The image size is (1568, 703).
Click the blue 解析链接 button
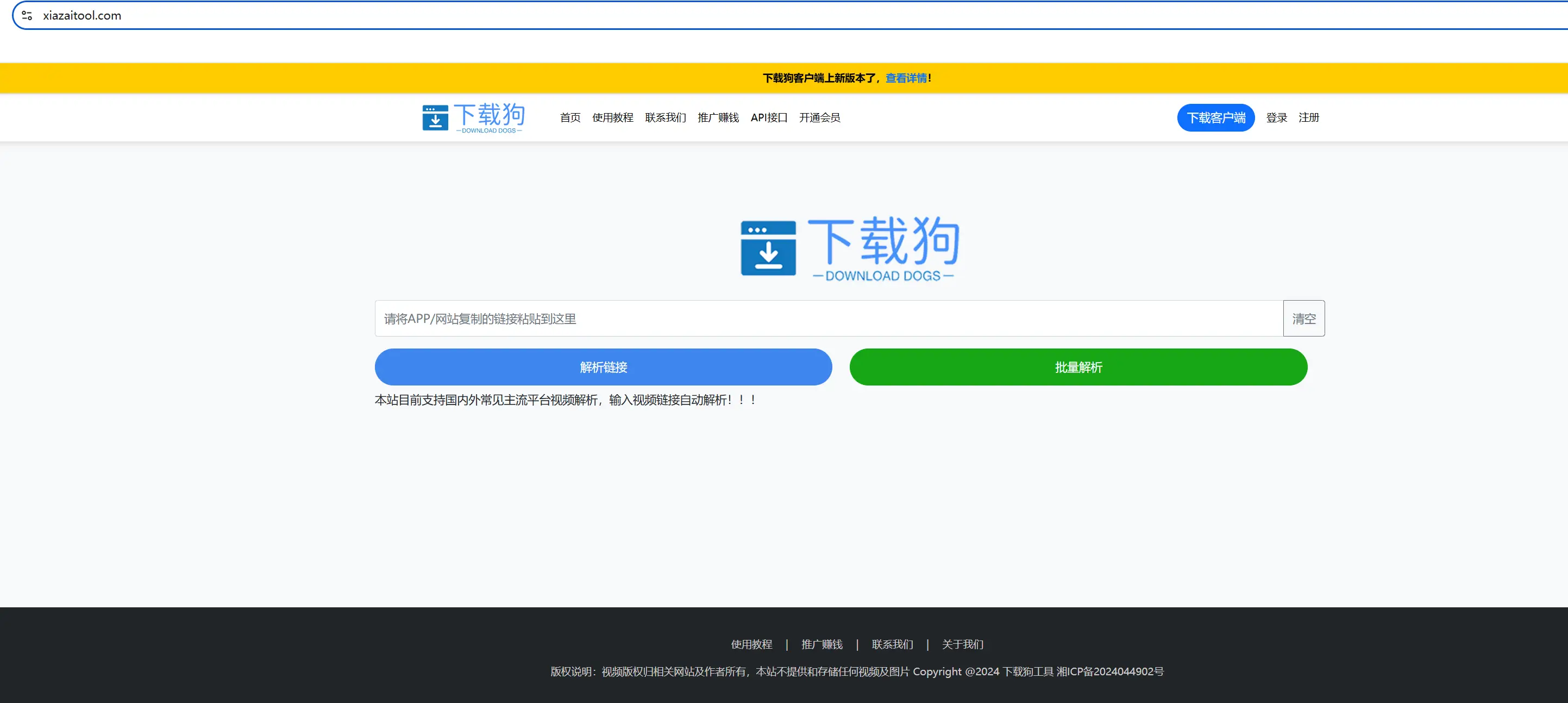(x=603, y=367)
